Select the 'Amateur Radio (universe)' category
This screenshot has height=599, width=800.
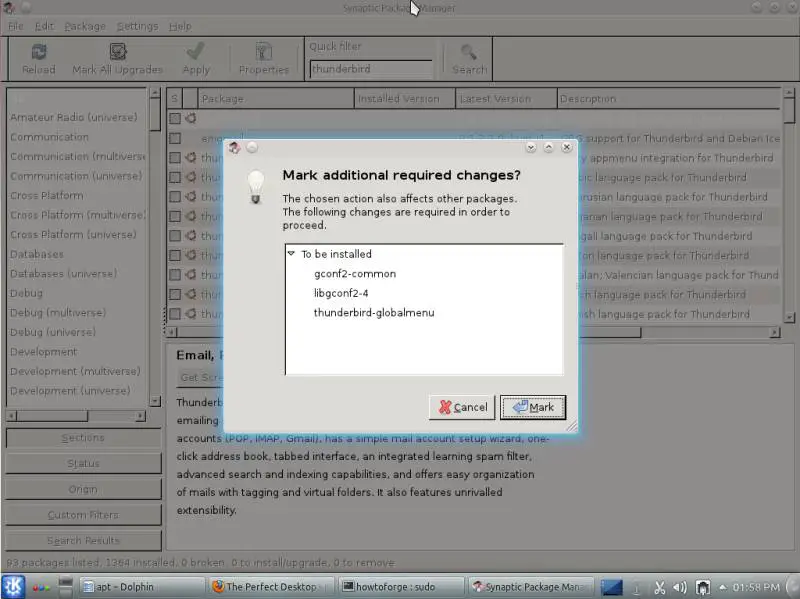coord(74,117)
